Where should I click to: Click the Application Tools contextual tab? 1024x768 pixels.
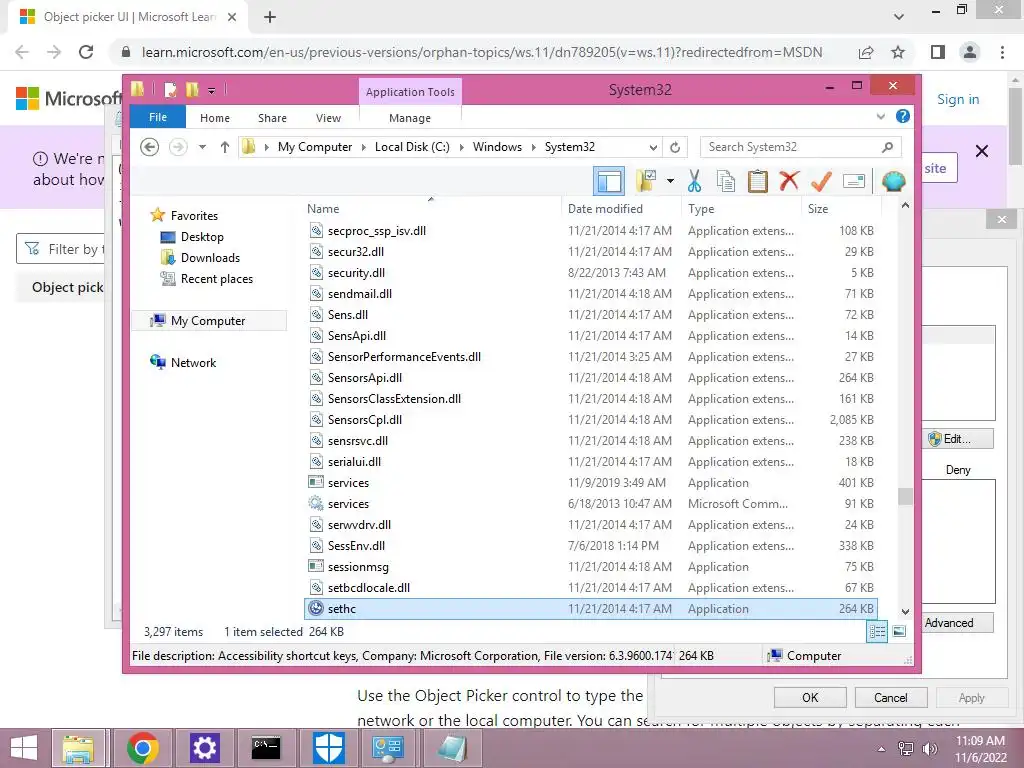point(410,91)
